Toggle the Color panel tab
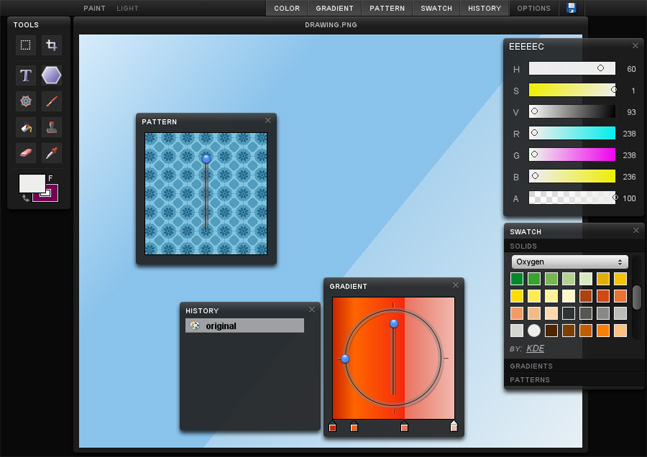647x457 pixels. pos(287,8)
